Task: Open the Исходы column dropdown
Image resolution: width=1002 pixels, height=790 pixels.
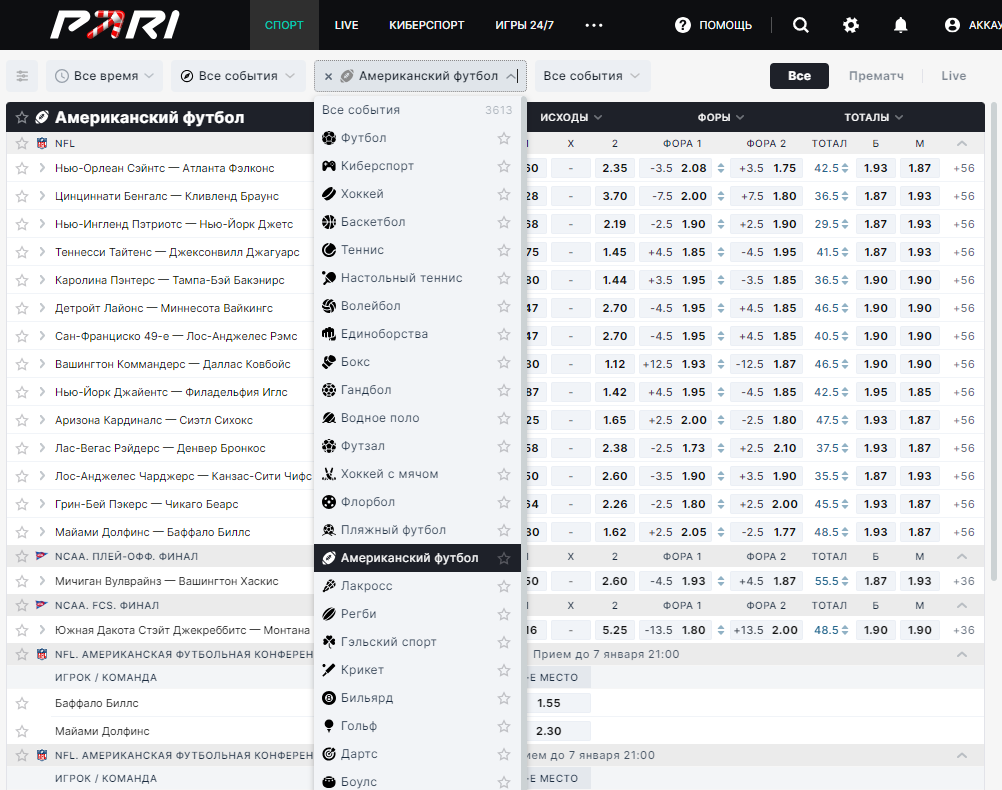Action: [x=571, y=118]
